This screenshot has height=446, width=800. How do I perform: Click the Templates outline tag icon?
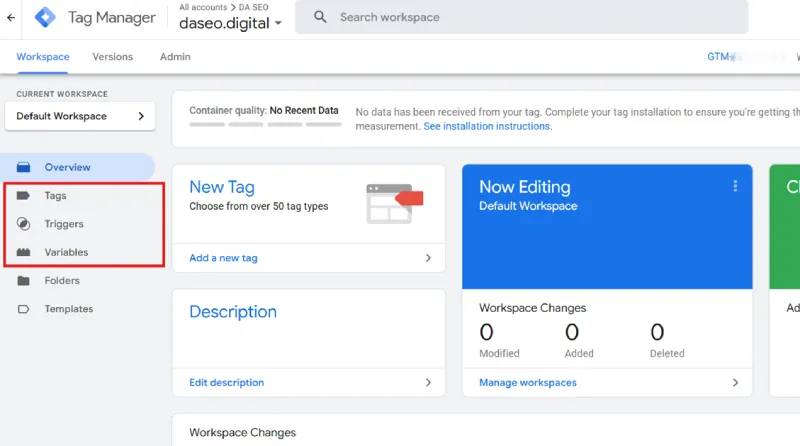point(23,309)
